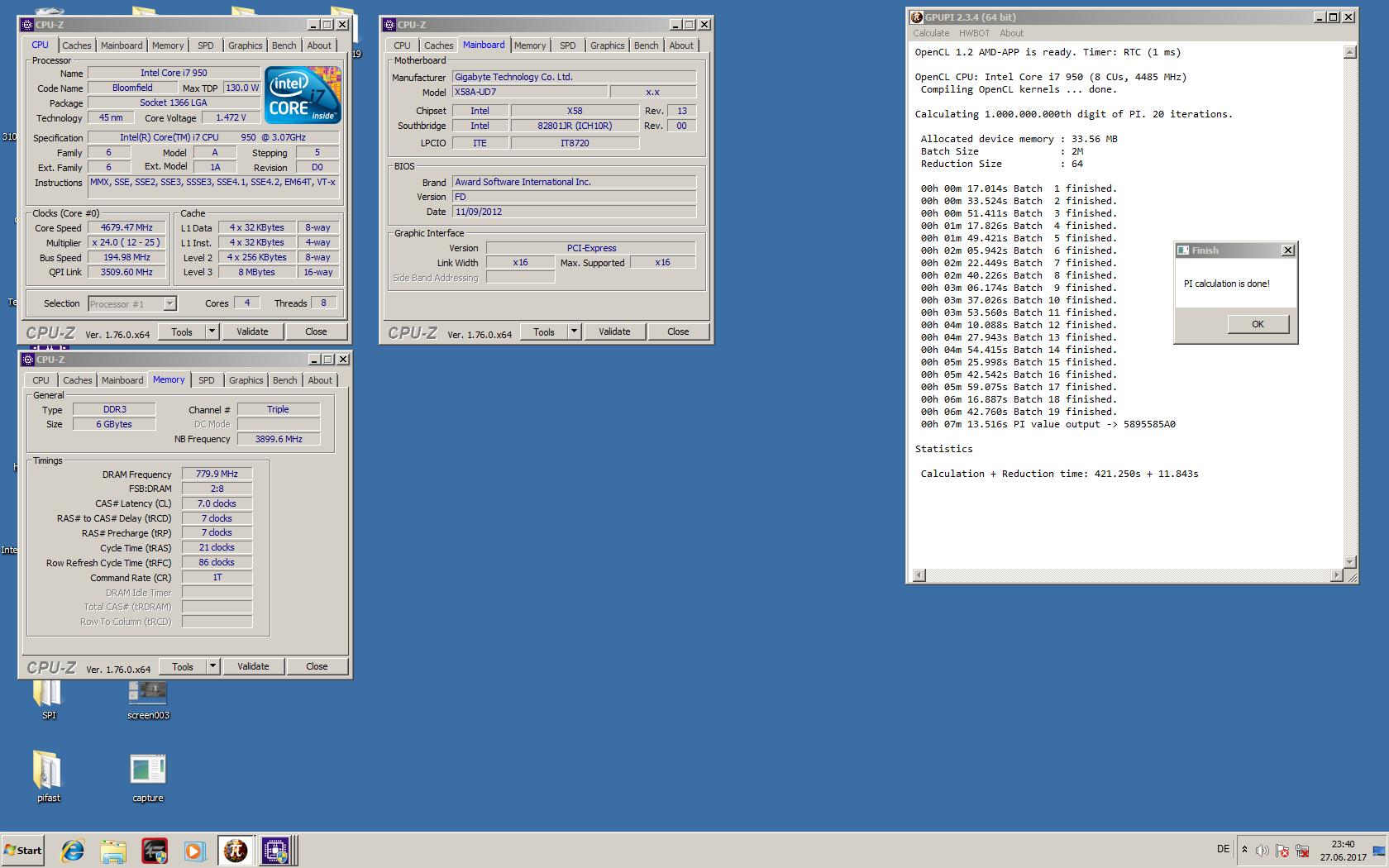The image size is (1389, 868).
Task: Click motherboard model X58A-UD7 field
Action: [x=529, y=92]
